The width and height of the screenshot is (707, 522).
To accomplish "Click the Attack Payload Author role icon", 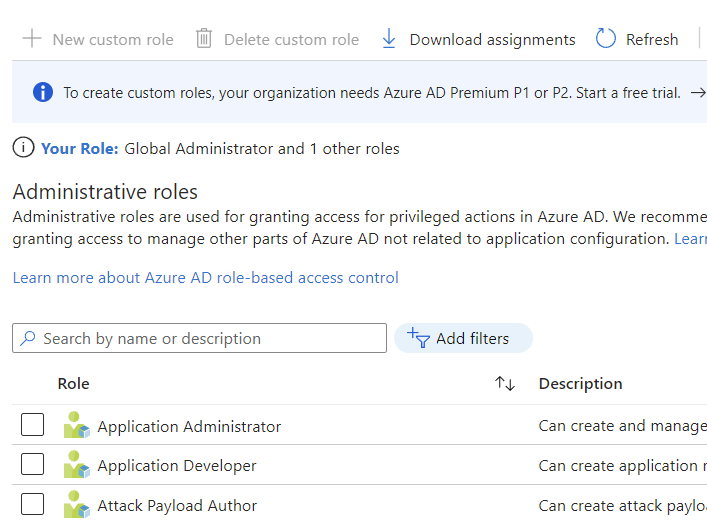I will 76,504.
